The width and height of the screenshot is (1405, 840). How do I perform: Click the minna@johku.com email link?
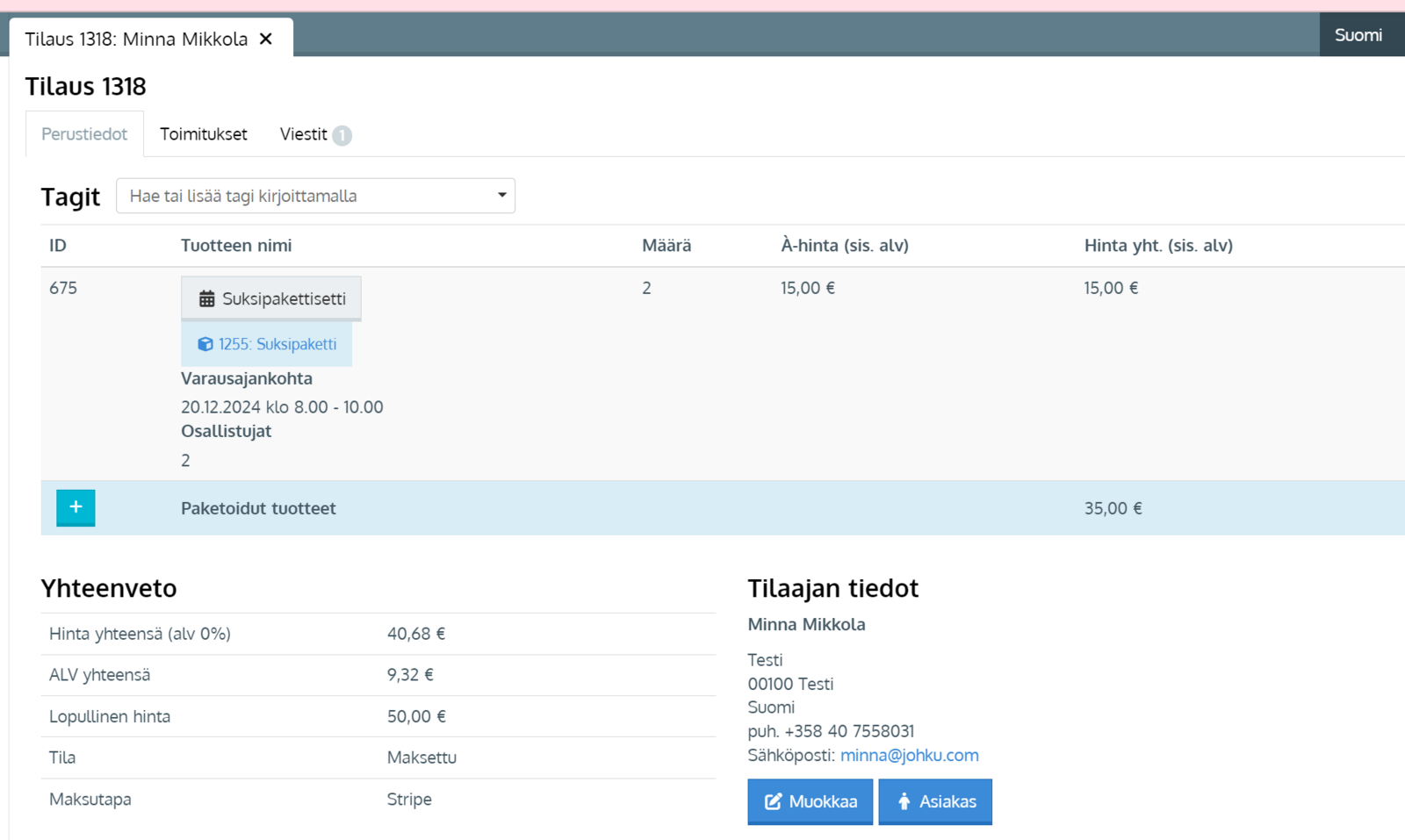click(909, 755)
